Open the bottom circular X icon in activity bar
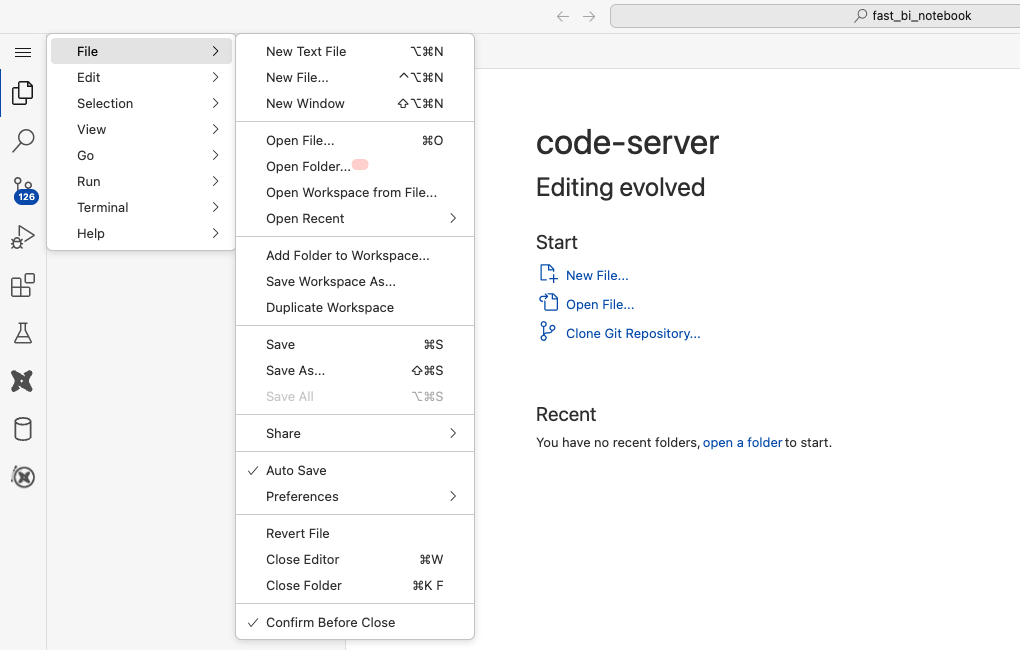1020x650 pixels. click(x=23, y=477)
